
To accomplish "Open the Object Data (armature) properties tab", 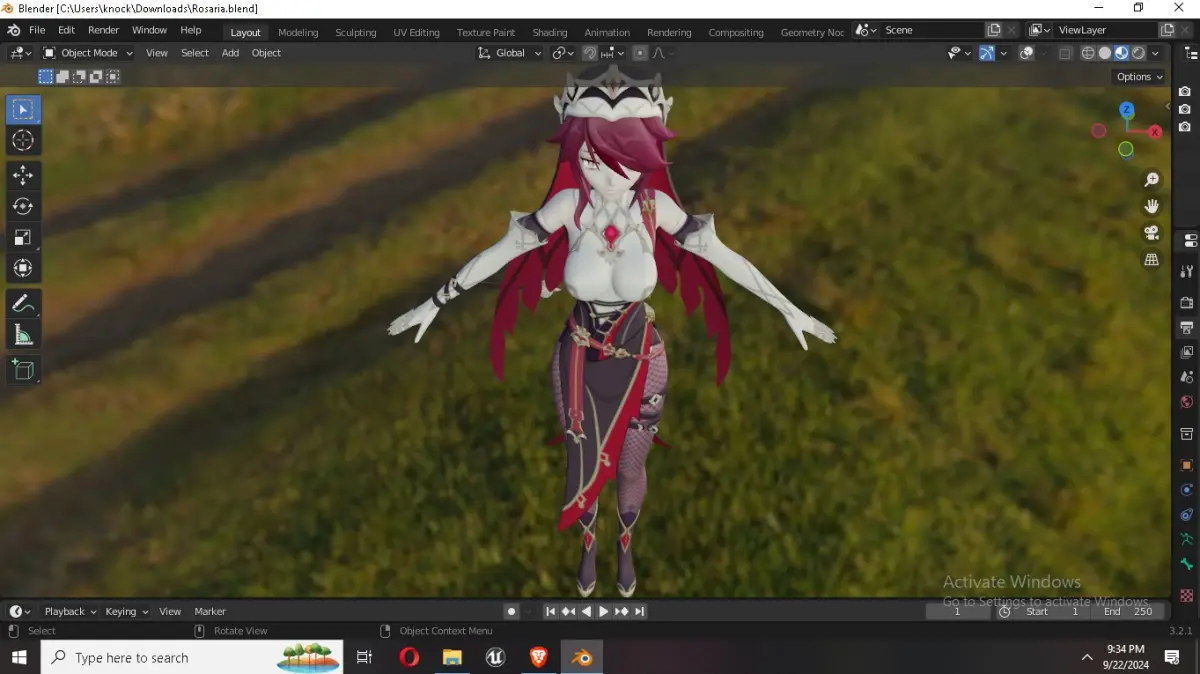I will coord(1188,540).
